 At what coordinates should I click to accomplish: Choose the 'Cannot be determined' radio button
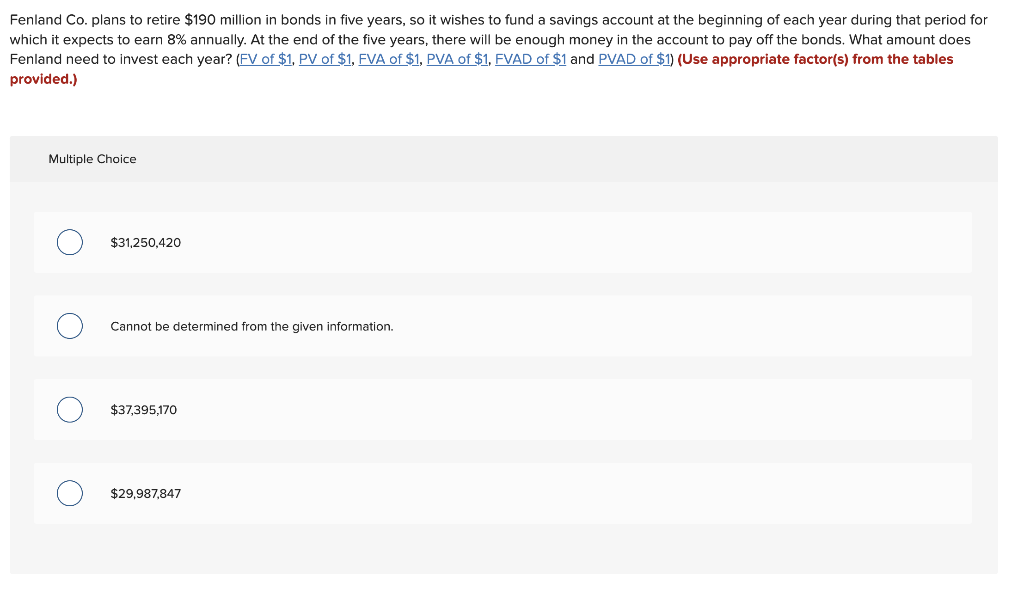(x=70, y=326)
